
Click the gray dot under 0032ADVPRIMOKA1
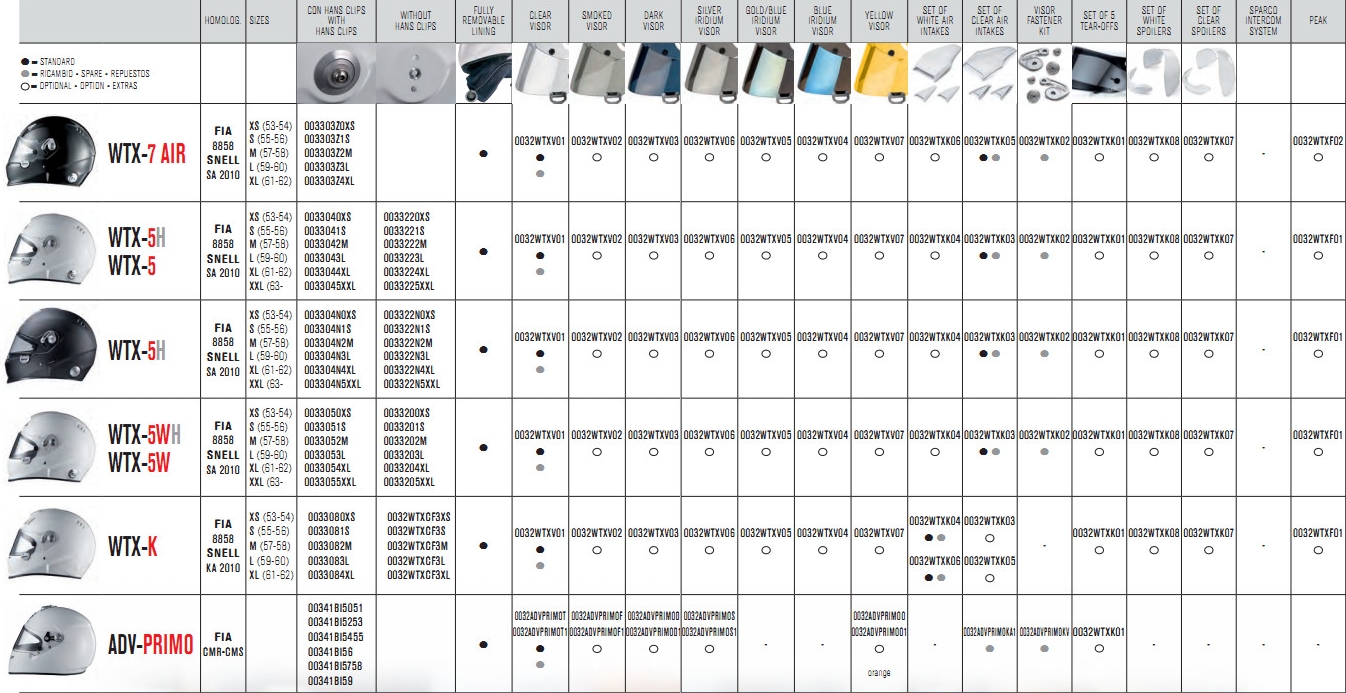tap(990, 648)
